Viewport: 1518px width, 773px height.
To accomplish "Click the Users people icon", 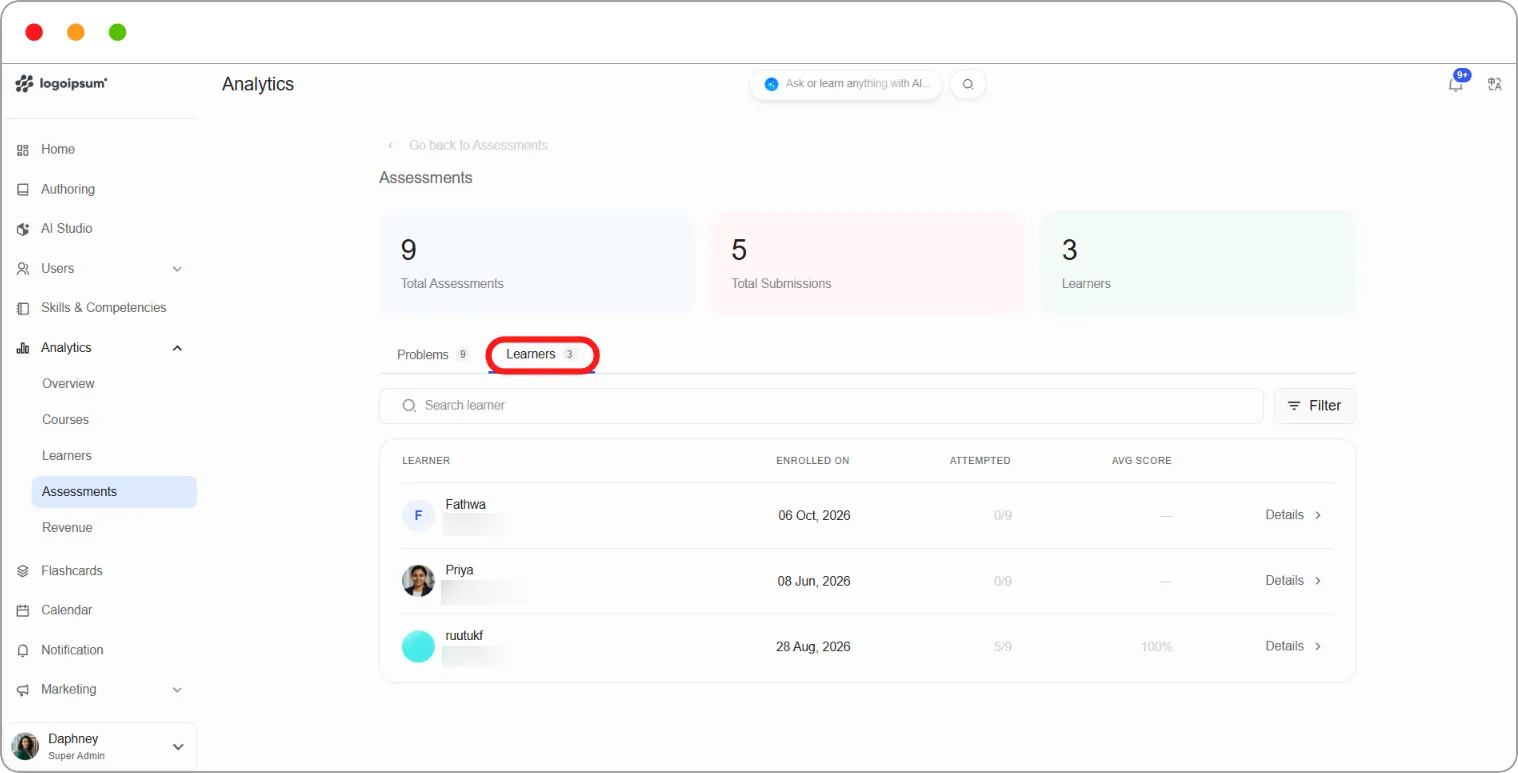I will 23,269.
